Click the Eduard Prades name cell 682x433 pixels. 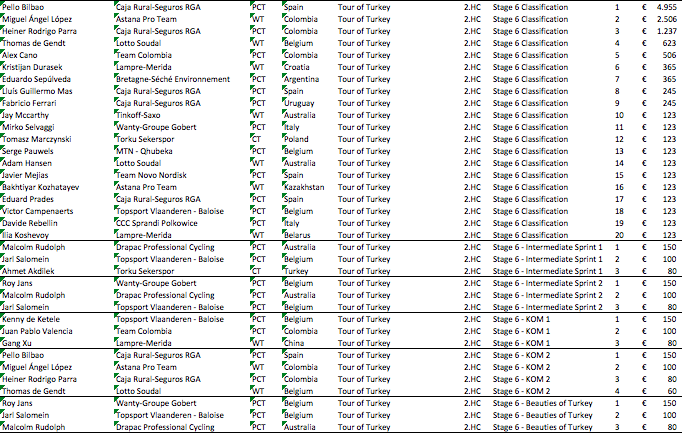pos(28,199)
